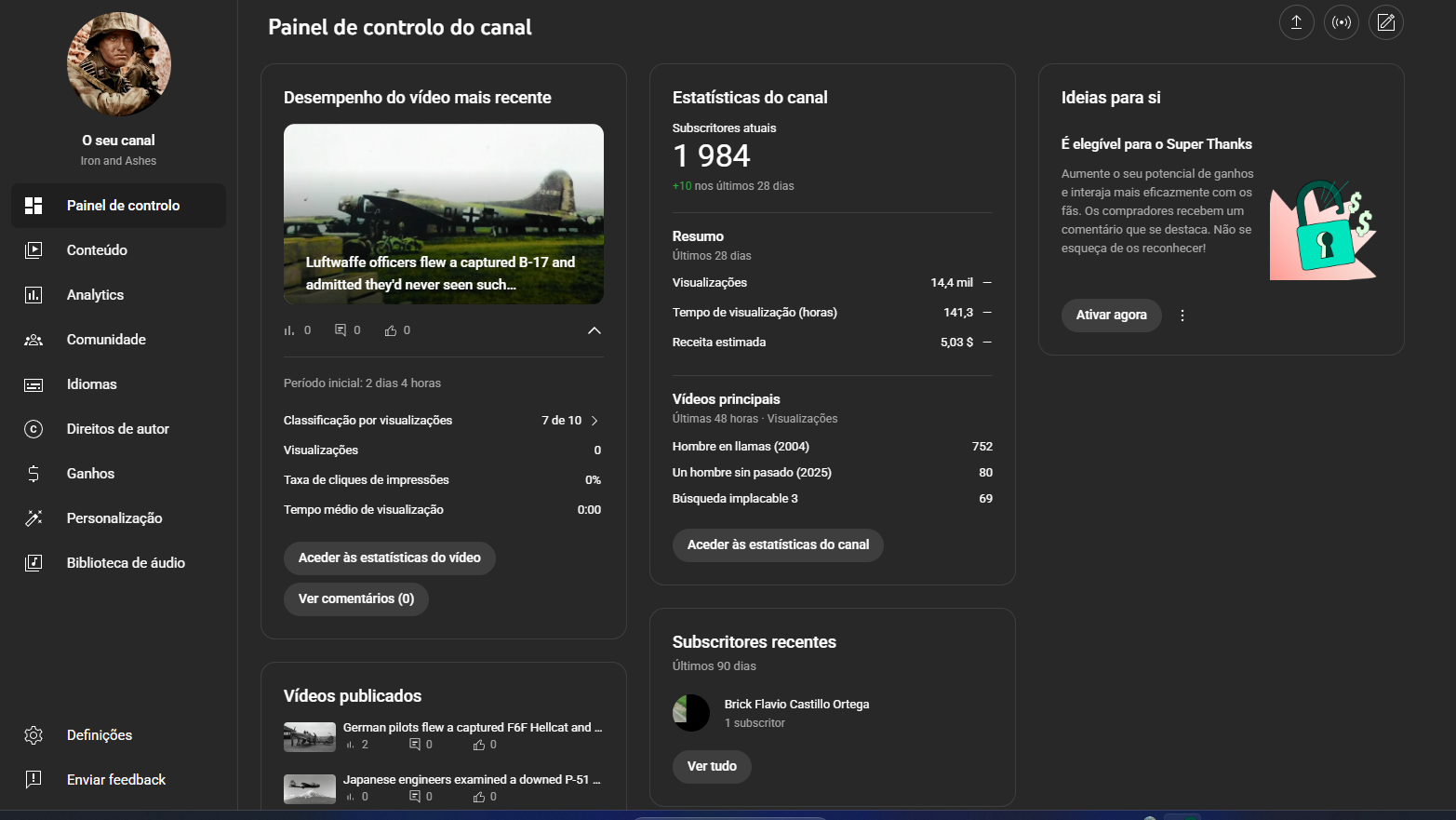Click Aceder às estatísticas do vídeo button
1456x820 pixels.
coord(389,558)
